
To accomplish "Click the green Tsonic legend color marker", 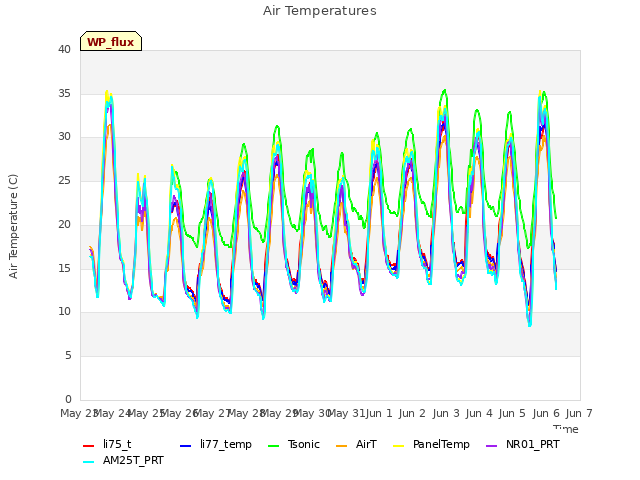I will (274, 446).
